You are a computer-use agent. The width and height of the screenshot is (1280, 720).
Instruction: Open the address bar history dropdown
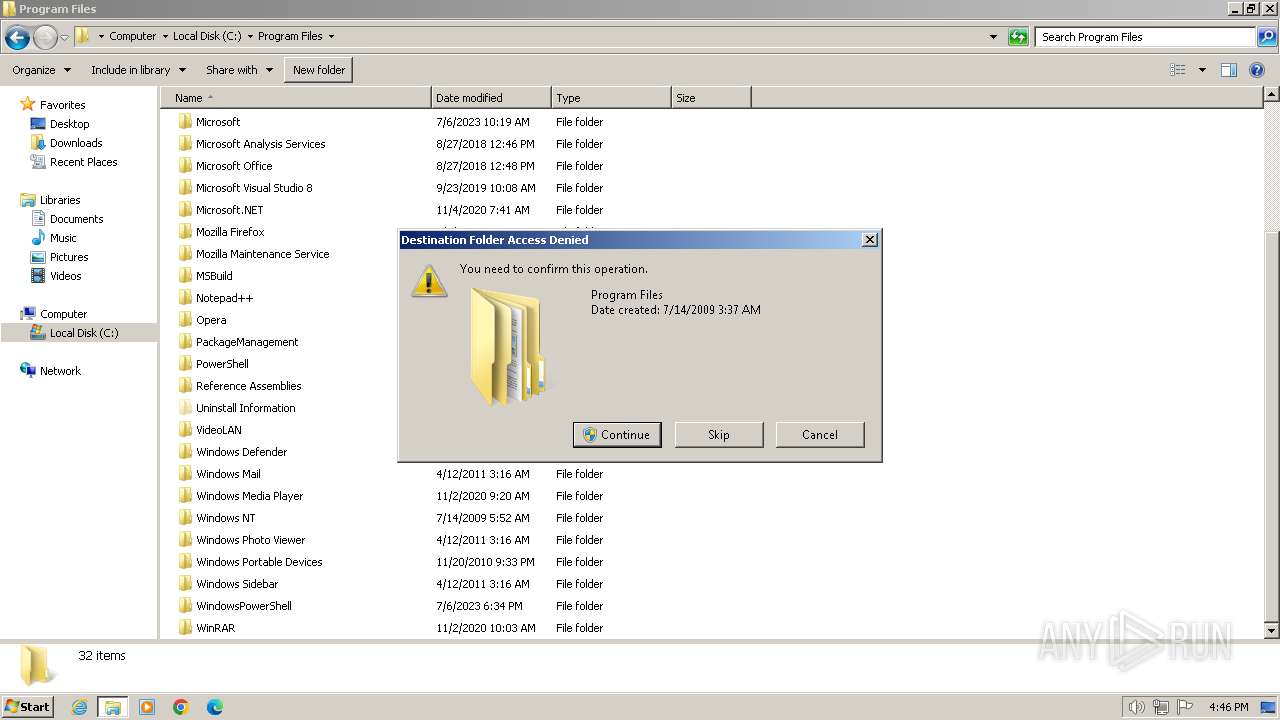point(993,37)
